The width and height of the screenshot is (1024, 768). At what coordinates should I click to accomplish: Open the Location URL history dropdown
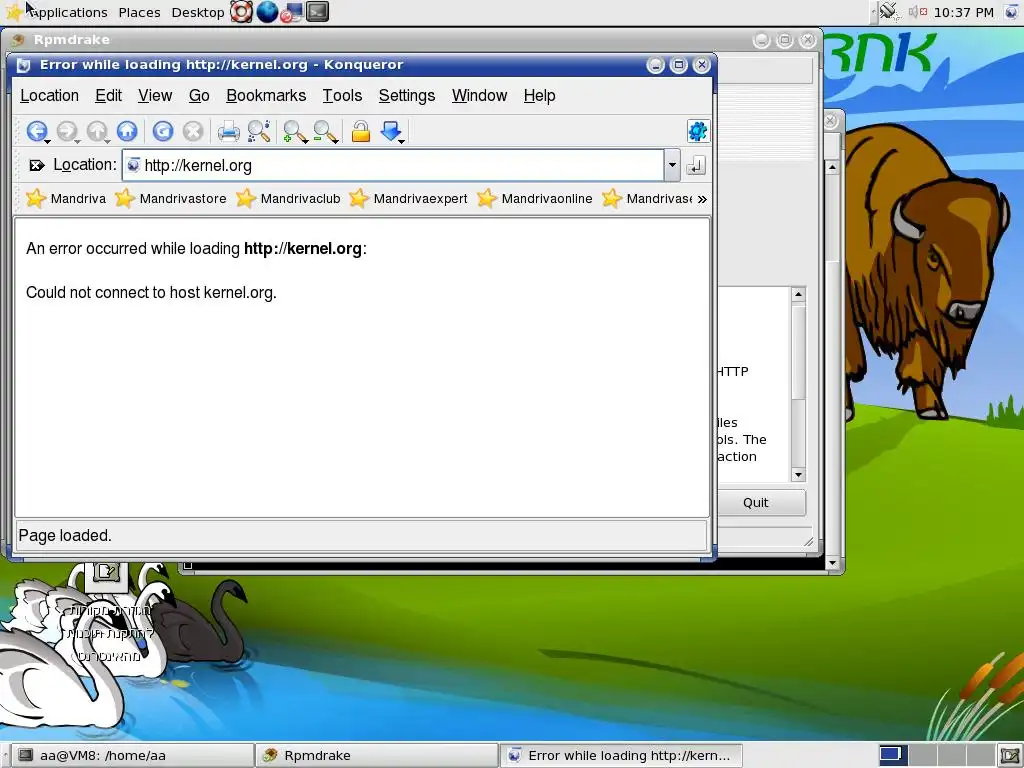[672, 165]
